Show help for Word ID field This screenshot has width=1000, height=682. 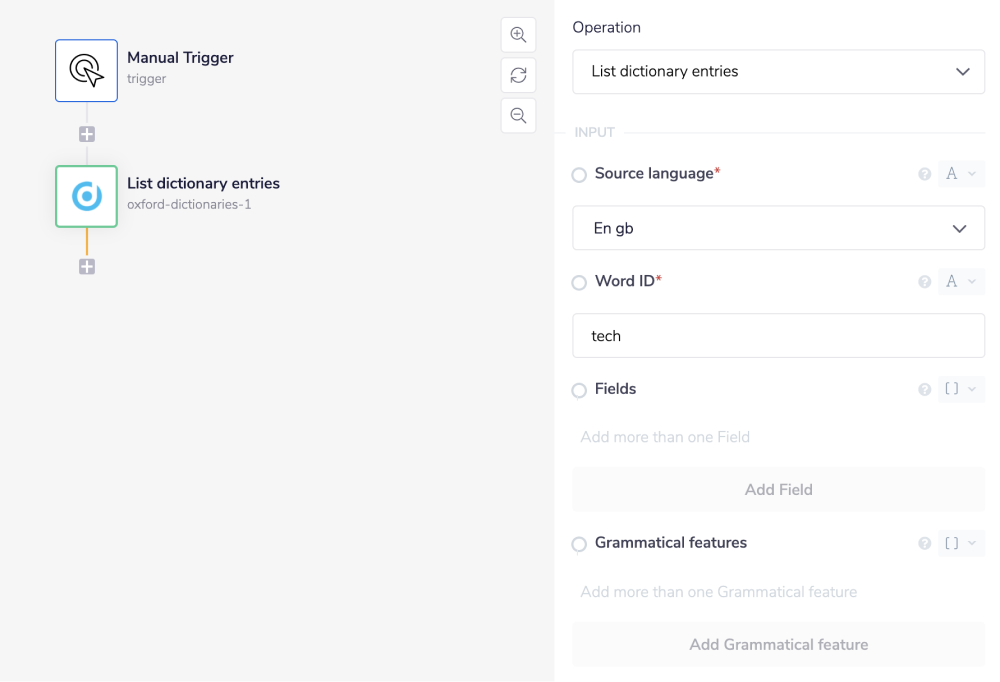(x=925, y=282)
